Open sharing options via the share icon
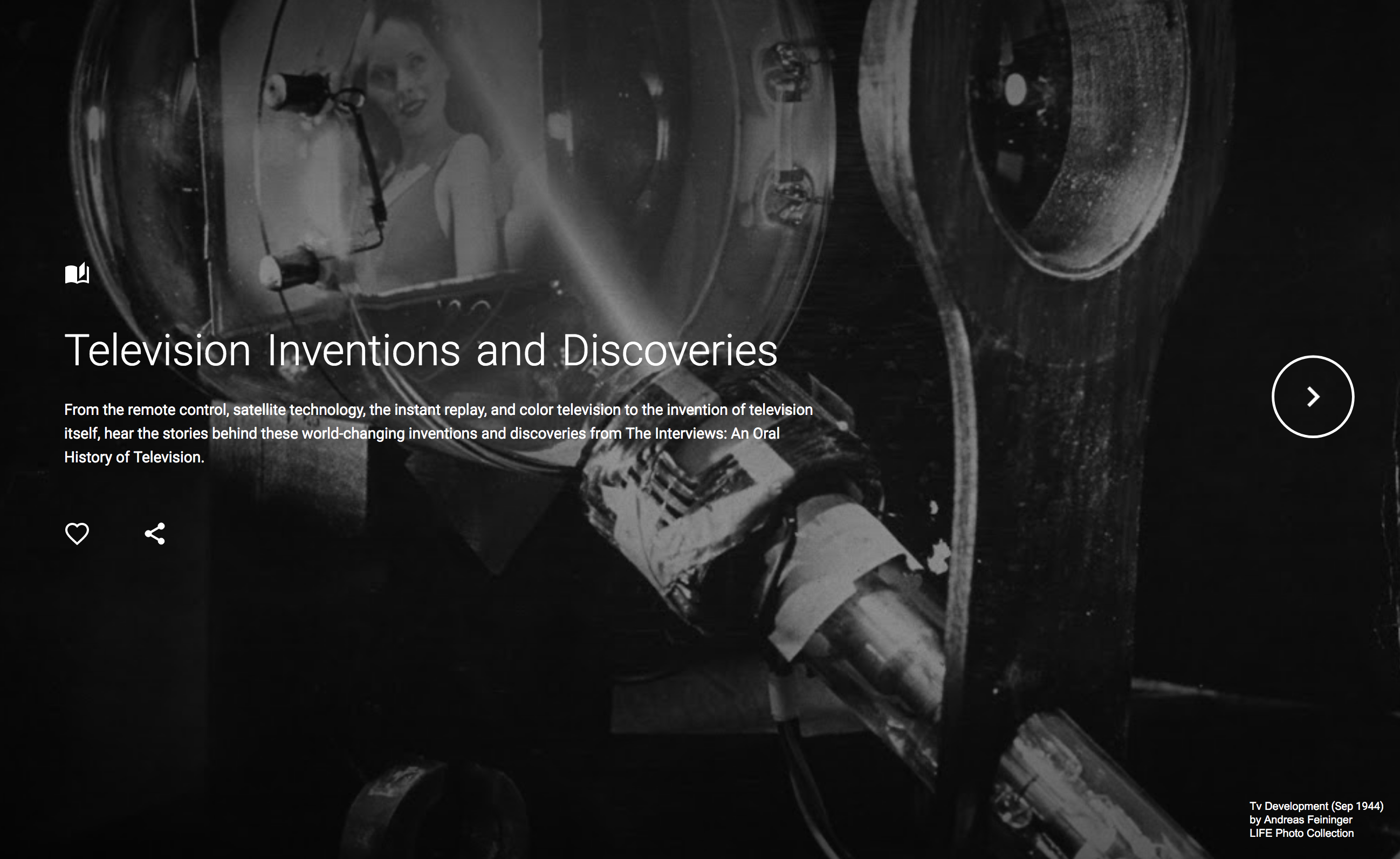Screen dimensions: 1400x859 pyautogui.click(x=155, y=533)
